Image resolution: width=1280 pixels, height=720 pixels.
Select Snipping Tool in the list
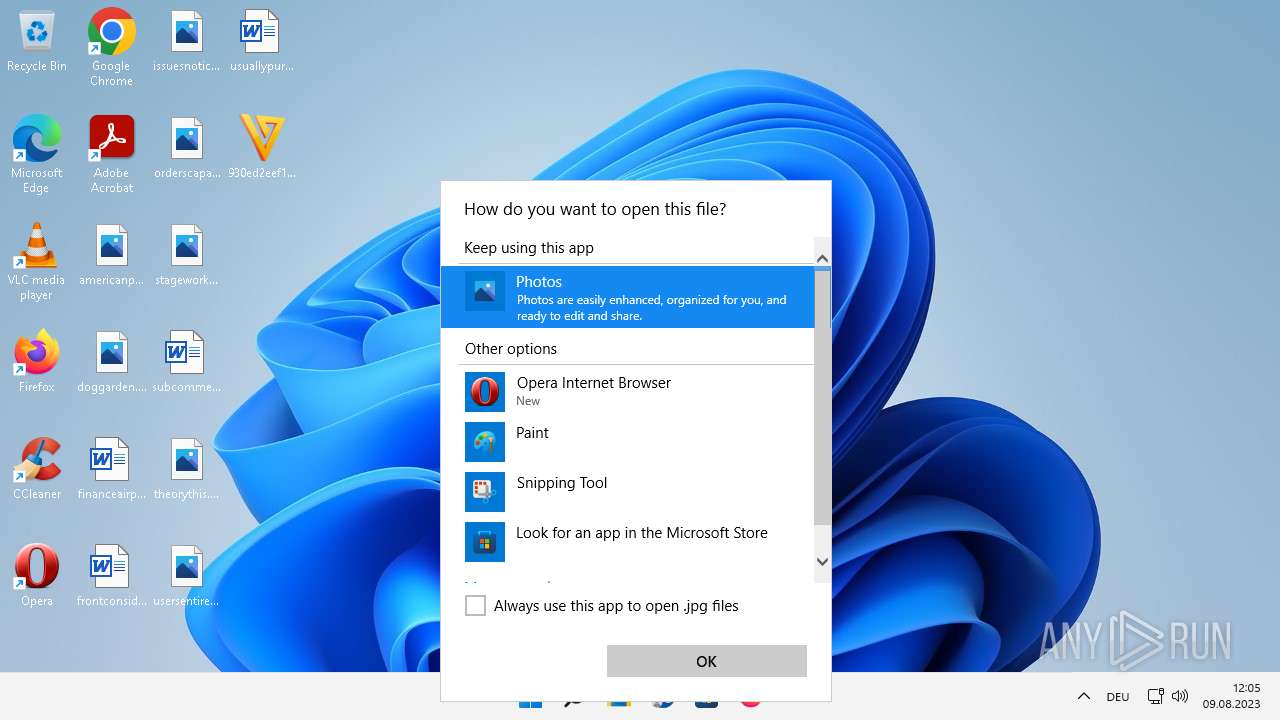[x=628, y=491]
